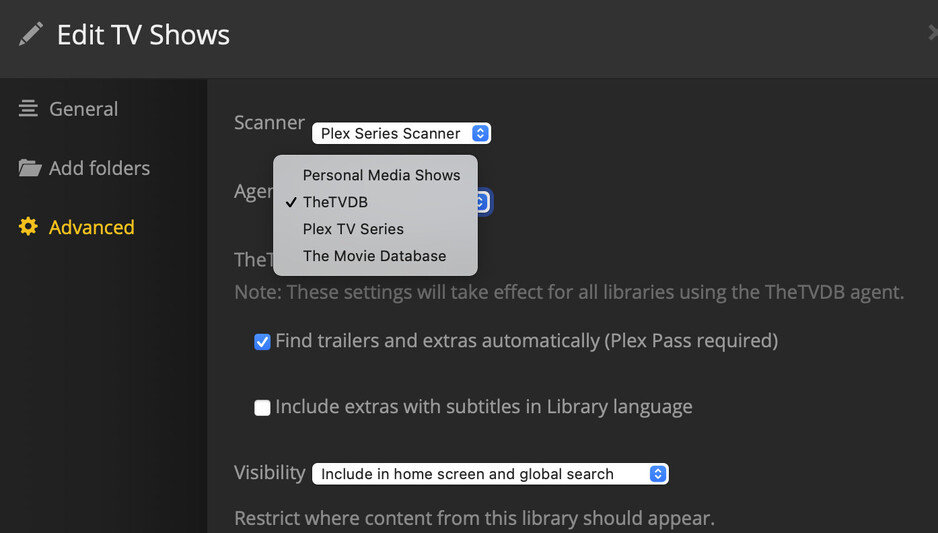938x533 pixels.
Task: Pick The Movie Database agent
Action: 375,256
